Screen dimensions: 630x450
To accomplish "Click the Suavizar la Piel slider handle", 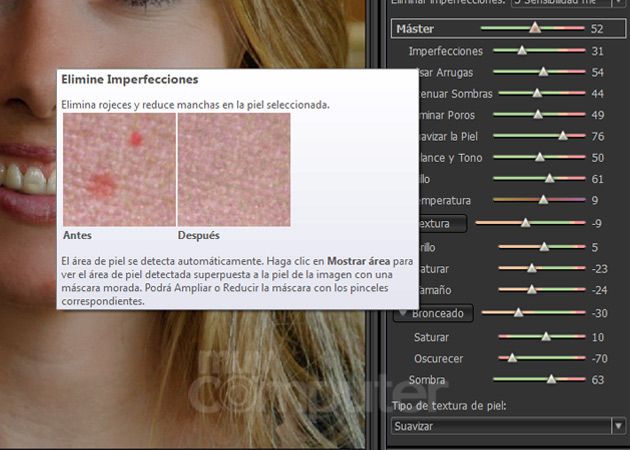I will tap(562, 136).
